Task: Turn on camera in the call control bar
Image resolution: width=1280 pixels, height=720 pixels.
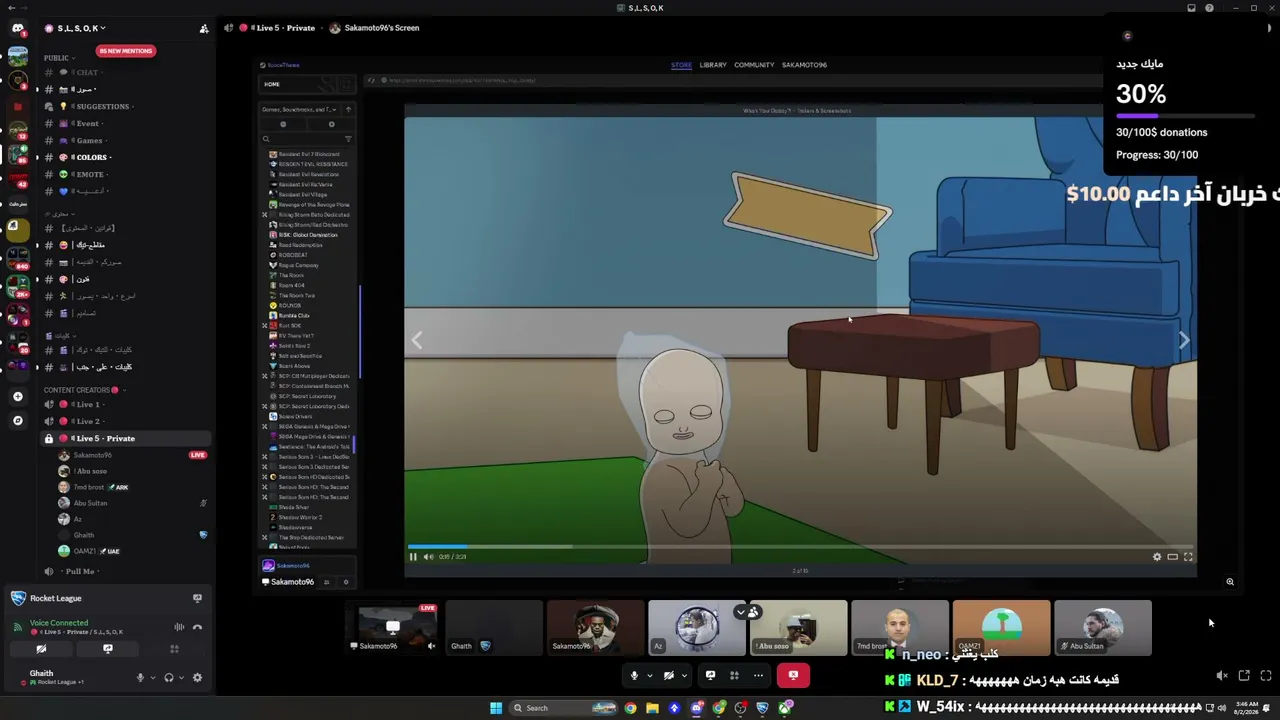Action: [x=669, y=676]
